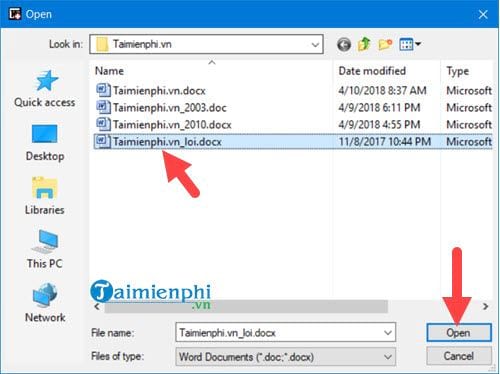The image size is (500, 374).
Task: Click Word icon of Taimienphi.vn_2010.docx
Action: [x=103, y=124]
